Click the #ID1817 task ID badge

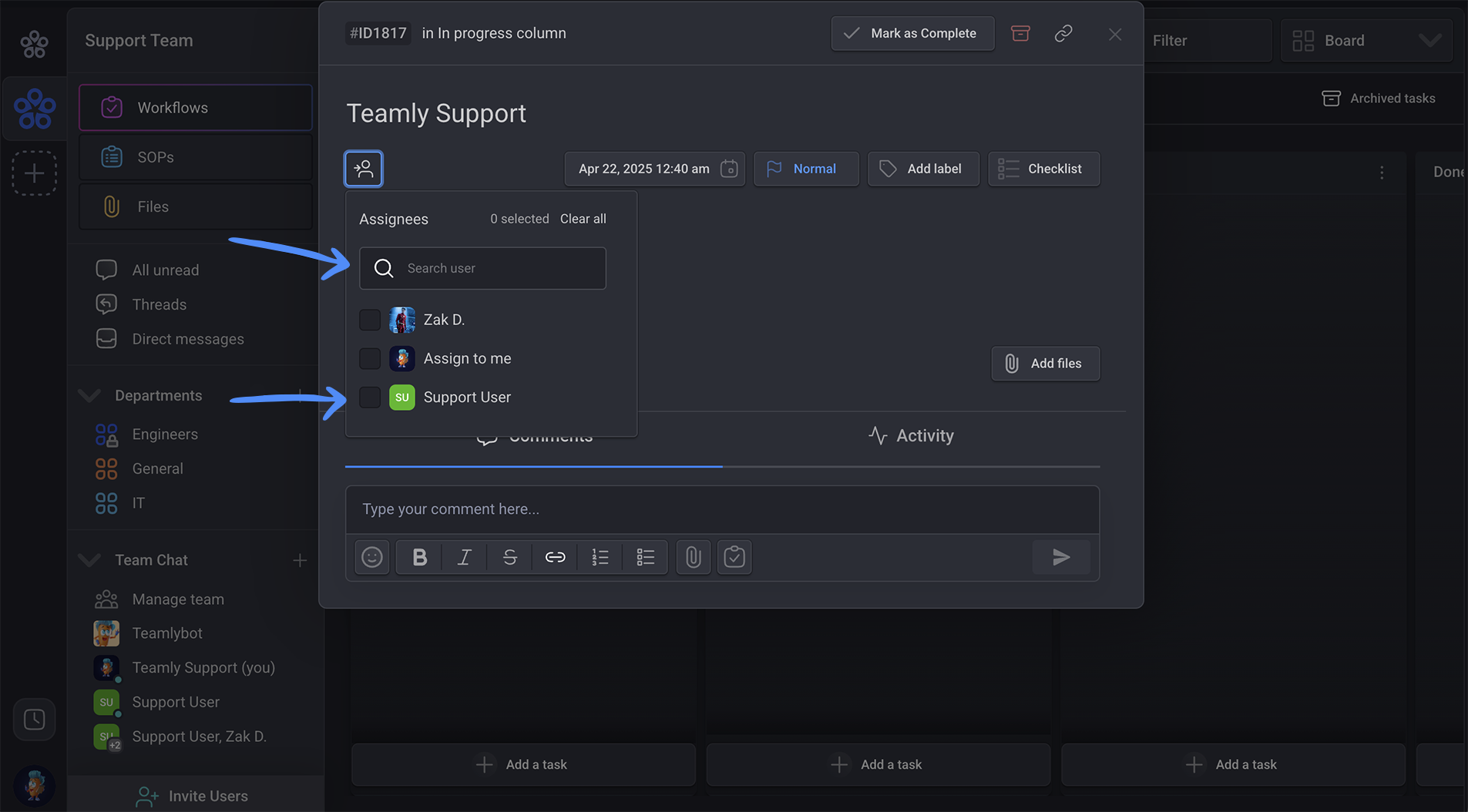coord(378,33)
